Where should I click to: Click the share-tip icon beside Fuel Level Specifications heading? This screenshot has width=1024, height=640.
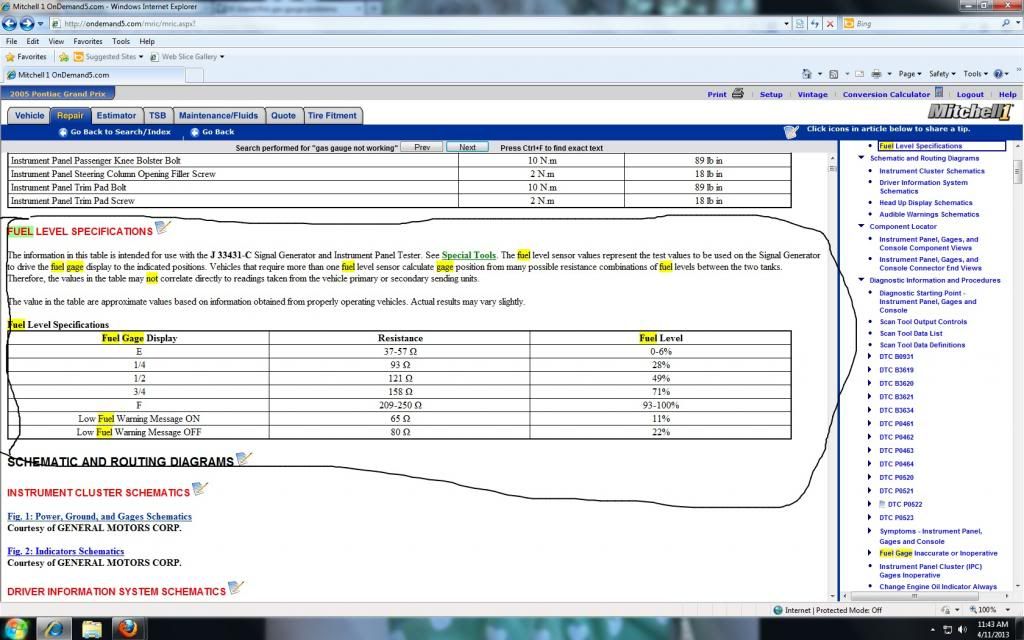click(163, 228)
